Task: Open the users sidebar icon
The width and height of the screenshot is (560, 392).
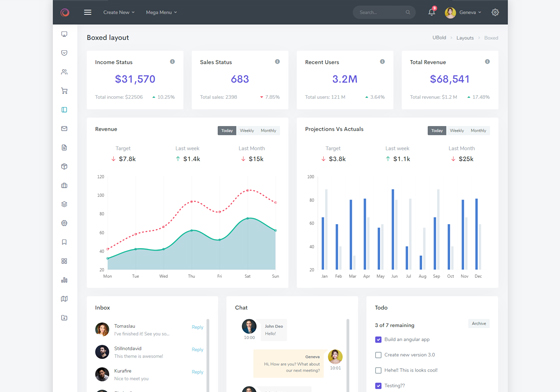Action: click(64, 72)
